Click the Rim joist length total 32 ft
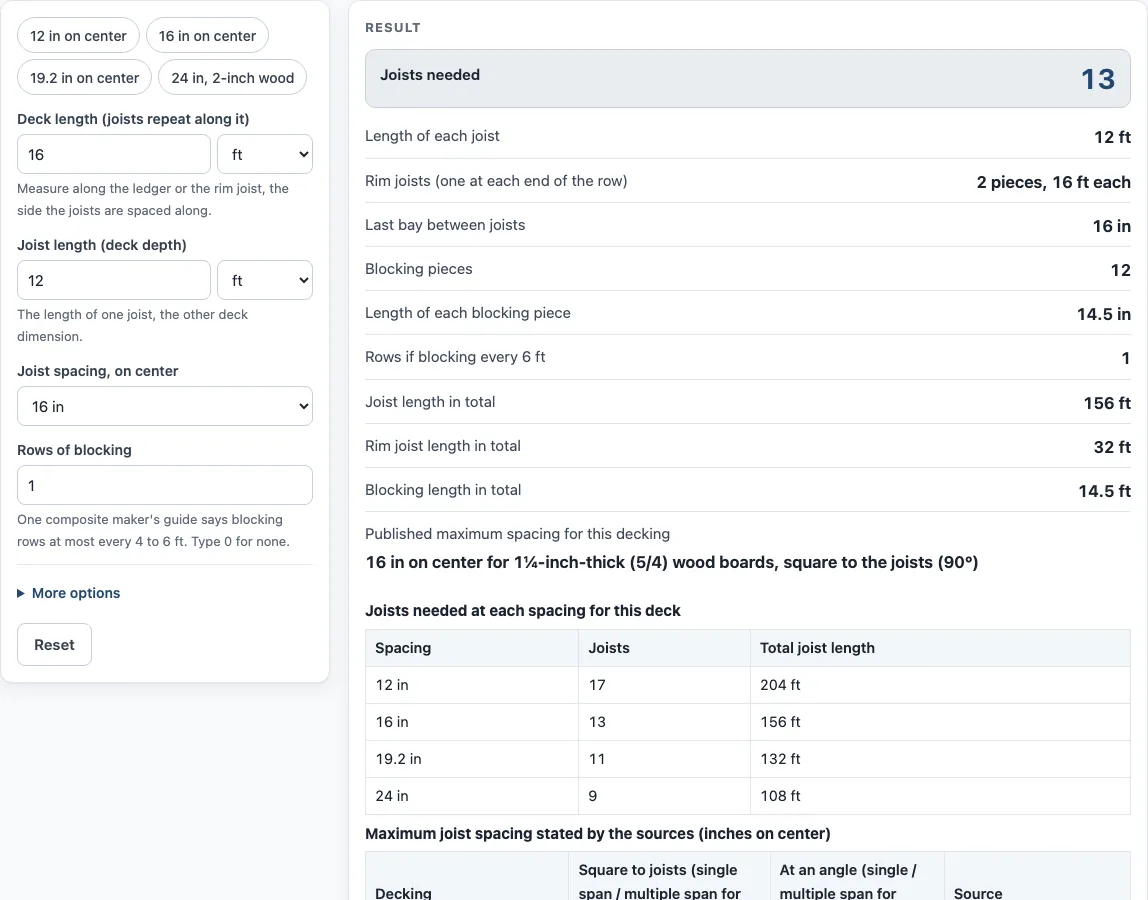This screenshot has height=900, width=1148. click(1112, 447)
